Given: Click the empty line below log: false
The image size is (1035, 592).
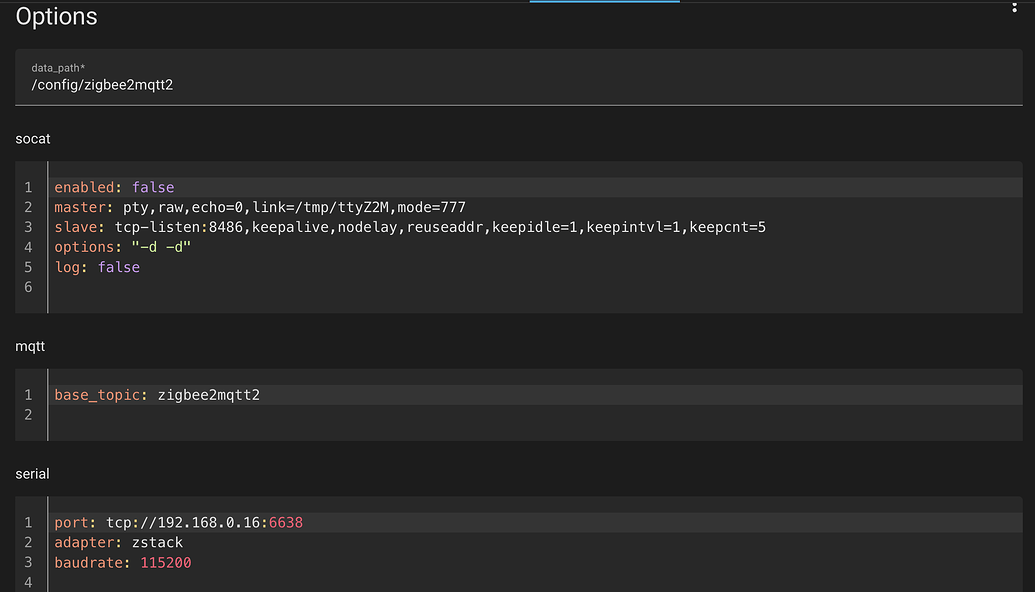Looking at the screenshot, I should (x=300, y=287).
